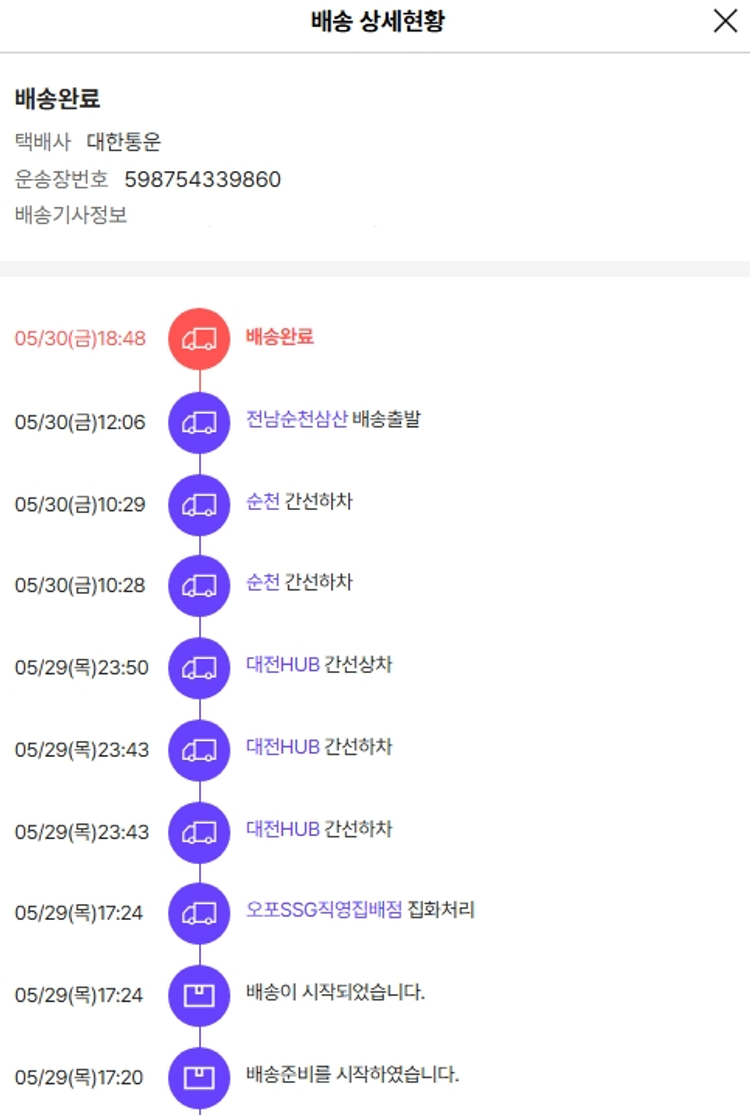
Task: Click box icon beside 배송이 시작되었습니다
Action: [199, 995]
